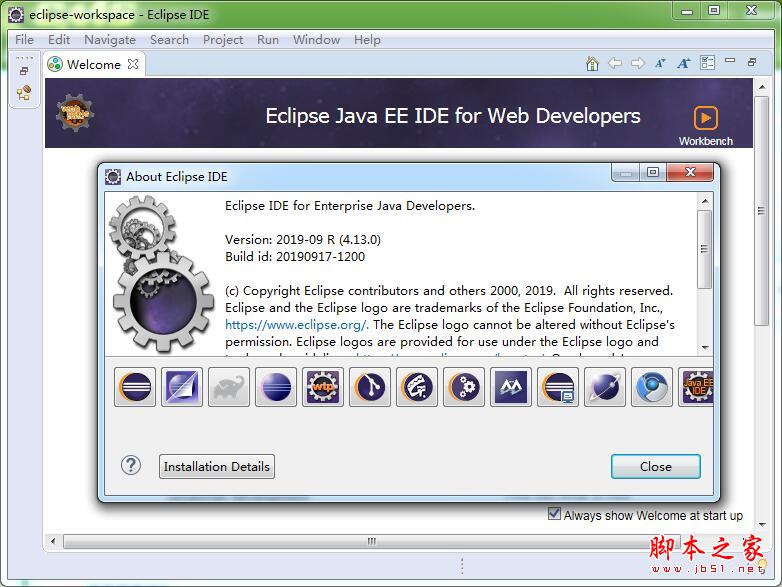Open the Window menu
782x587 pixels.
[316, 39]
